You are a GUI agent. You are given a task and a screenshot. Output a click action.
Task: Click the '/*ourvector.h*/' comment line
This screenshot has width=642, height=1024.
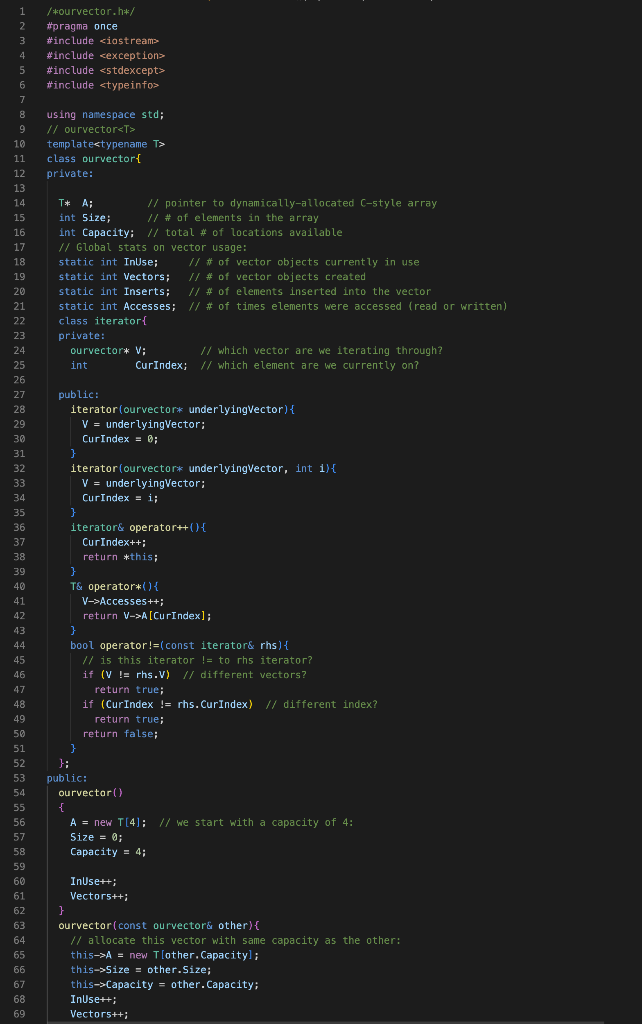tap(91, 11)
